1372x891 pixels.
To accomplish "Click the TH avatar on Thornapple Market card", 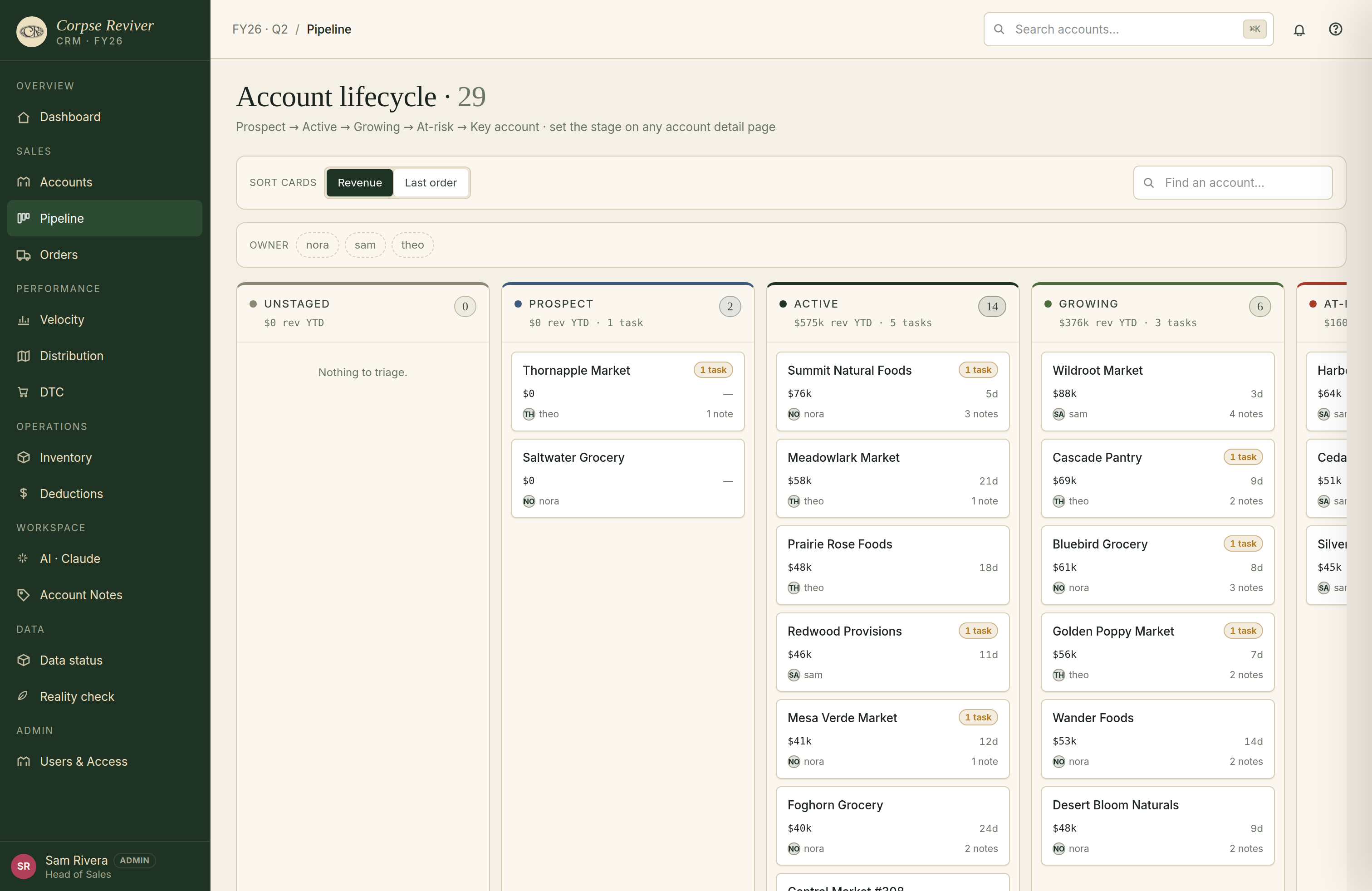I will pos(529,414).
